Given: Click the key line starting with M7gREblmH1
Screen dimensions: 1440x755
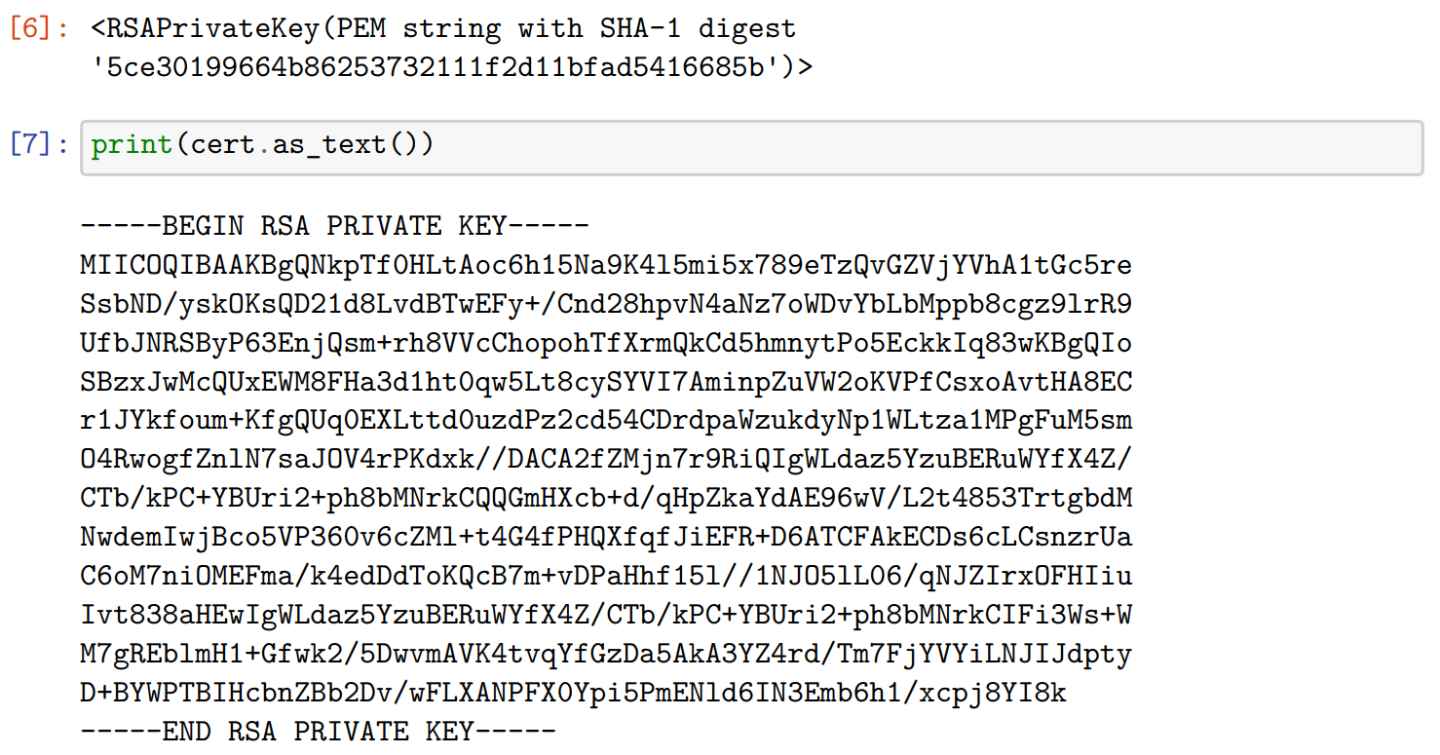Looking at the screenshot, I should click(606, 655).
